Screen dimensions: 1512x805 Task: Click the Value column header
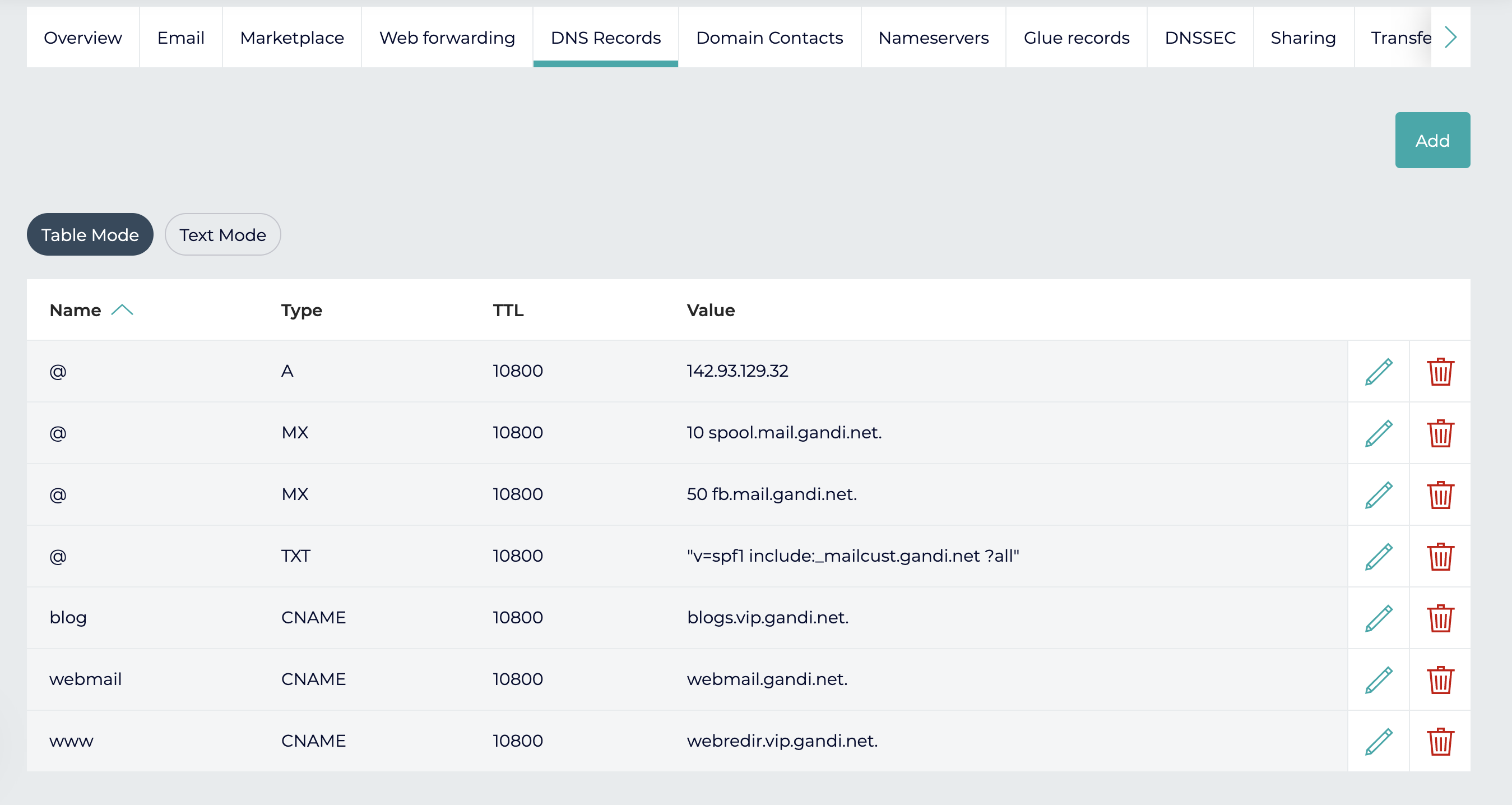tap(711, 310)
